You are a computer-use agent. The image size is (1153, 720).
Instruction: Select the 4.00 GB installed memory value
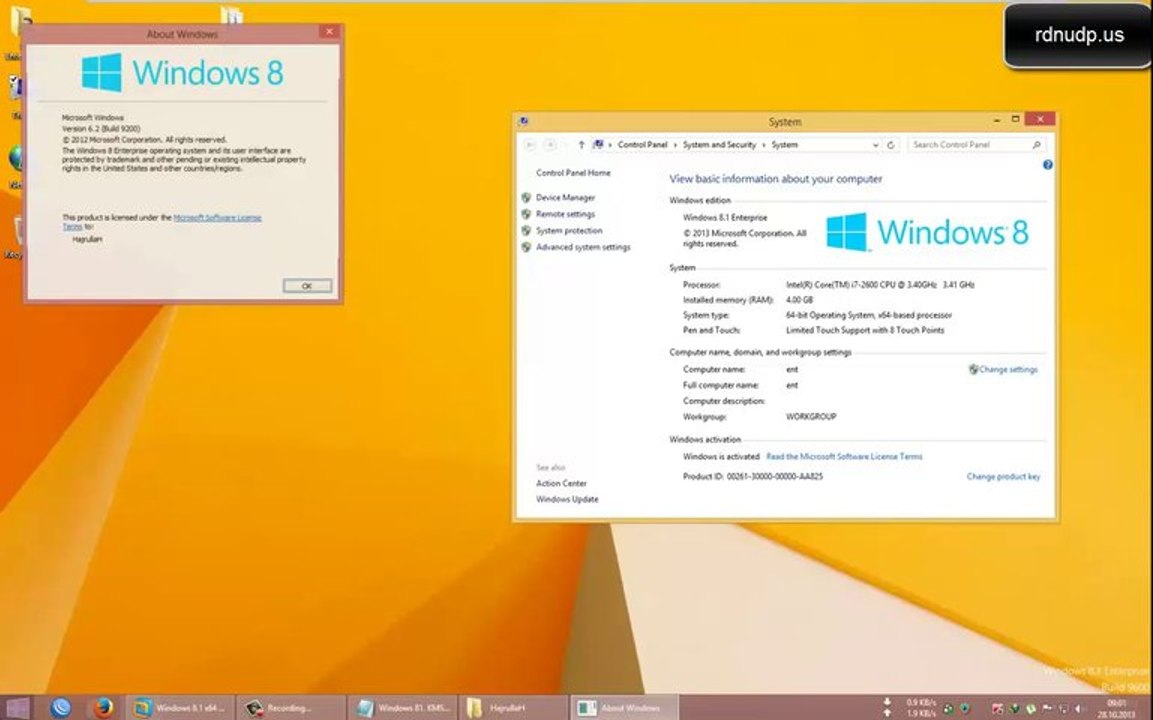(x=799, y=300)
